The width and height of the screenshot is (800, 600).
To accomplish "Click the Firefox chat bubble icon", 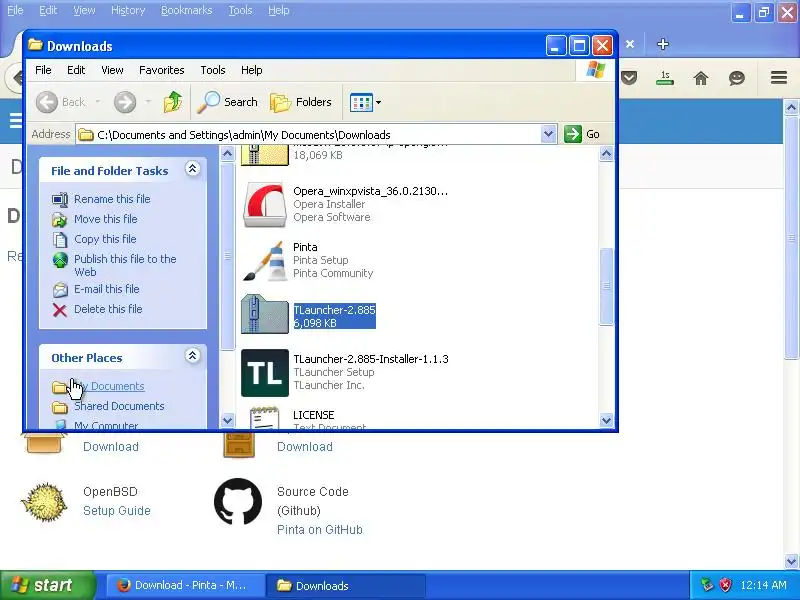I will click(737, 78).
